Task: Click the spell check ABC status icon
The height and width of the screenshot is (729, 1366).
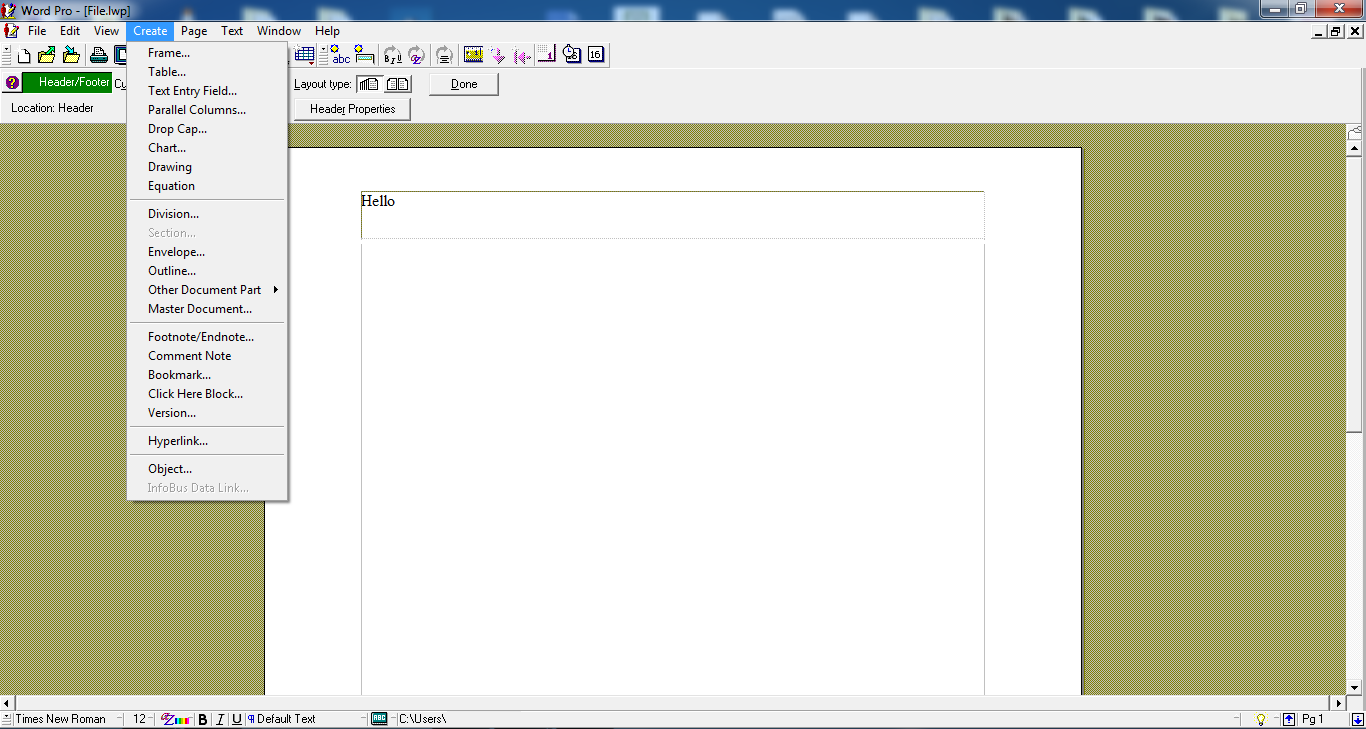Action: (x=379, y=718)
